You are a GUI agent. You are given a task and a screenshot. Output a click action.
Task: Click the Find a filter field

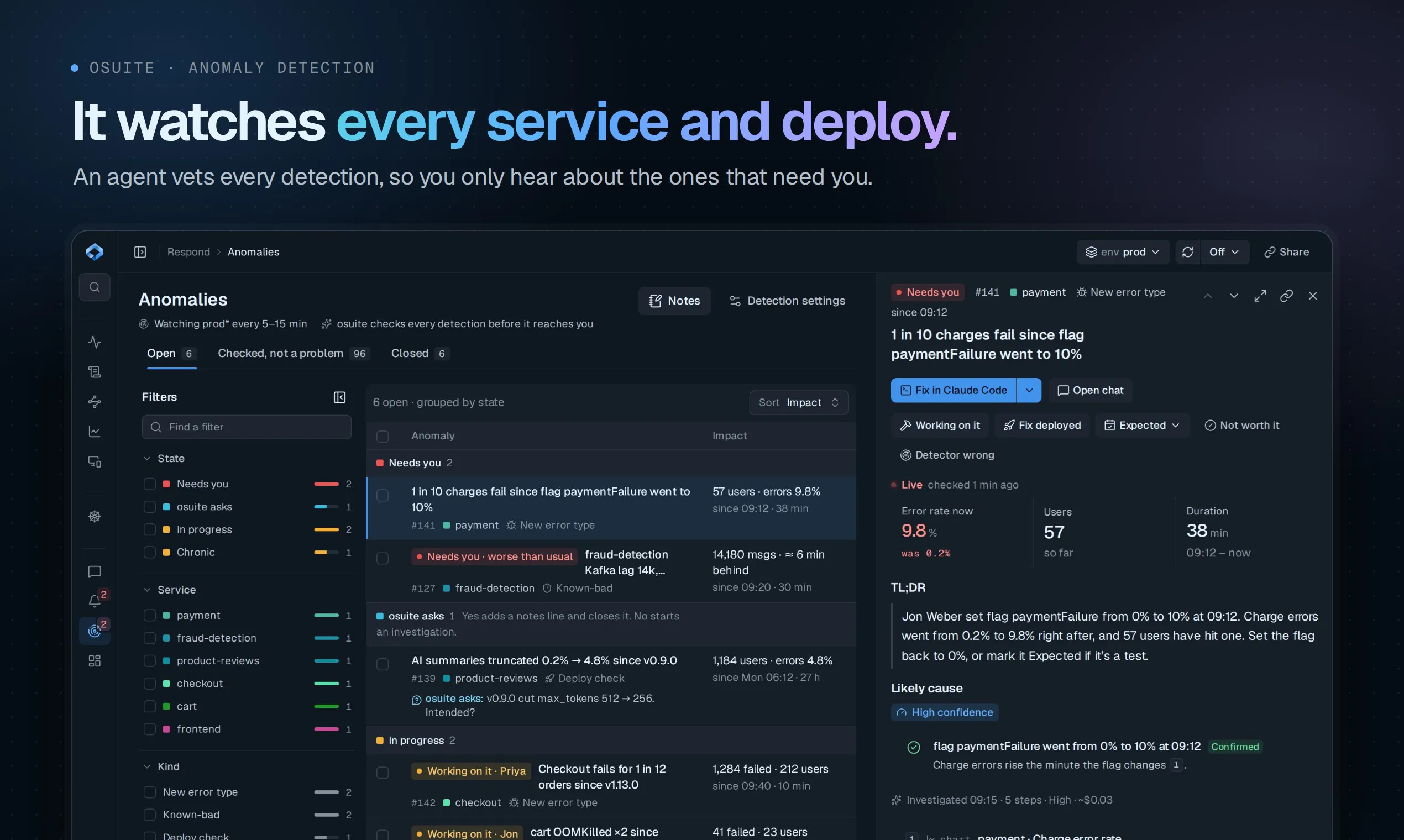[x=247, y=427]
